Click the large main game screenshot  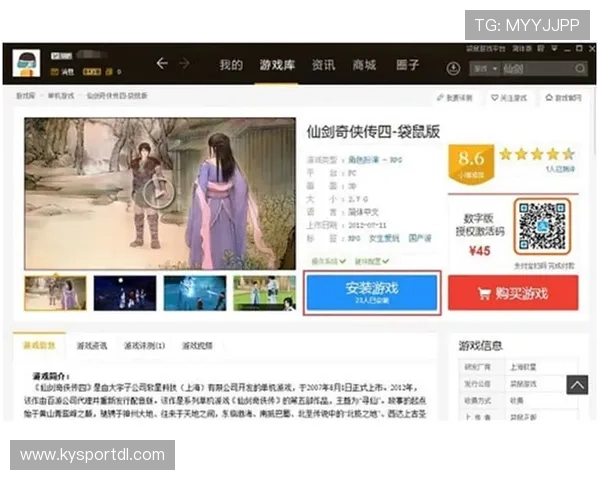(160, 194)
